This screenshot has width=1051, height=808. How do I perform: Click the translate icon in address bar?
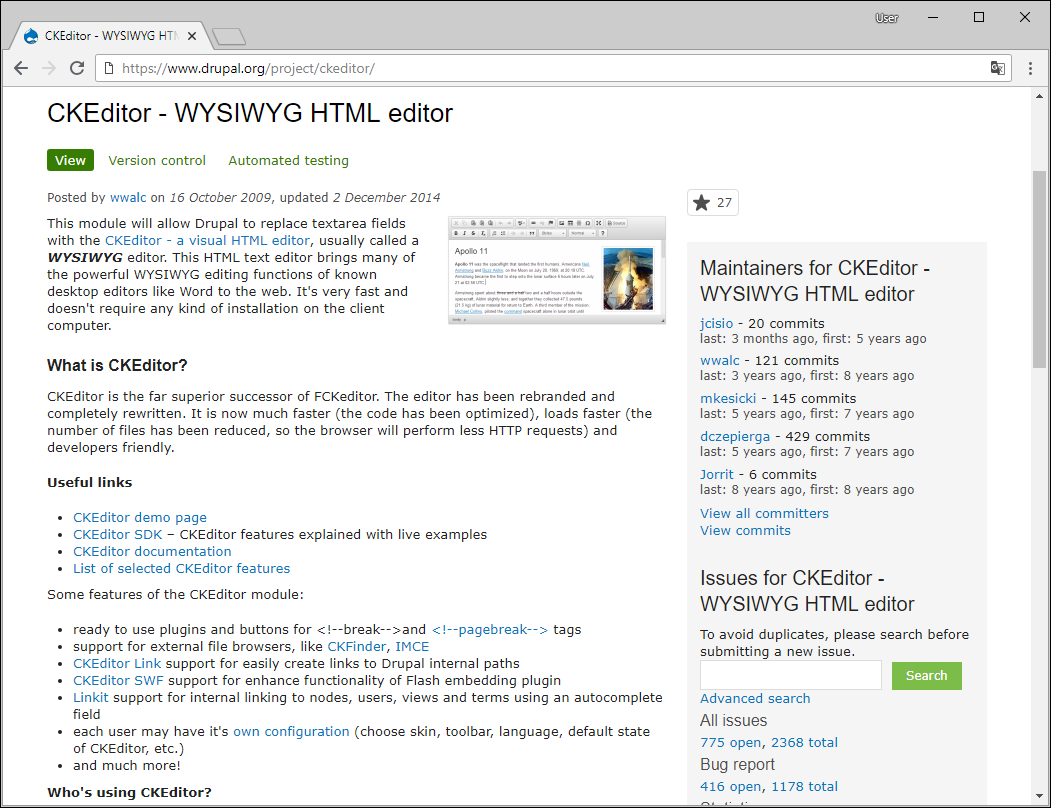(997, 68)
